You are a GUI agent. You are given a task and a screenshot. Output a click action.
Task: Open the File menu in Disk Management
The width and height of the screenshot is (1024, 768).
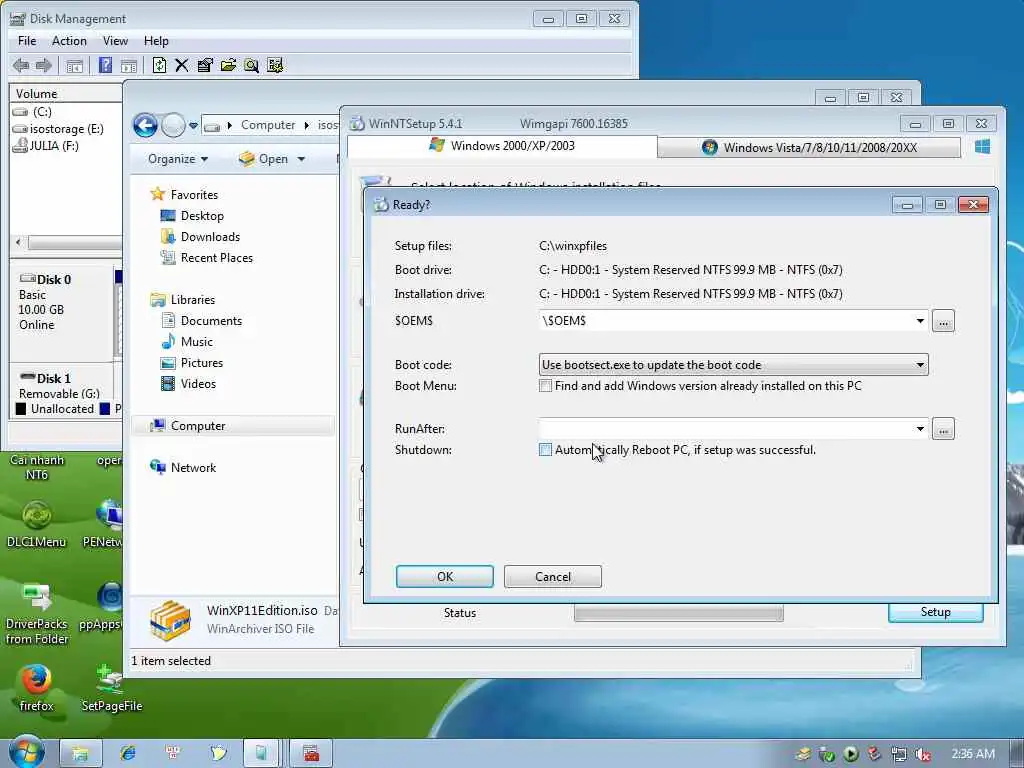(x=27, y=40)
